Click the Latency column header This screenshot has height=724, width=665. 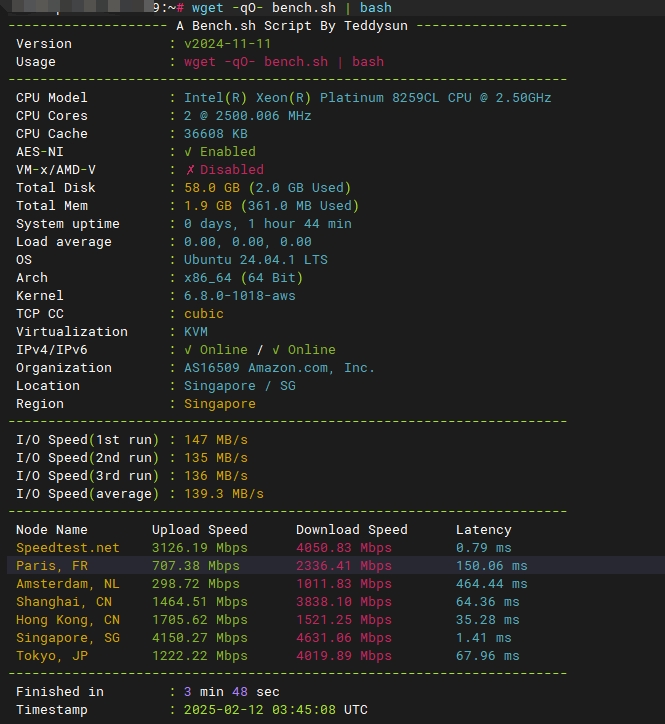(x=483, y=530)
